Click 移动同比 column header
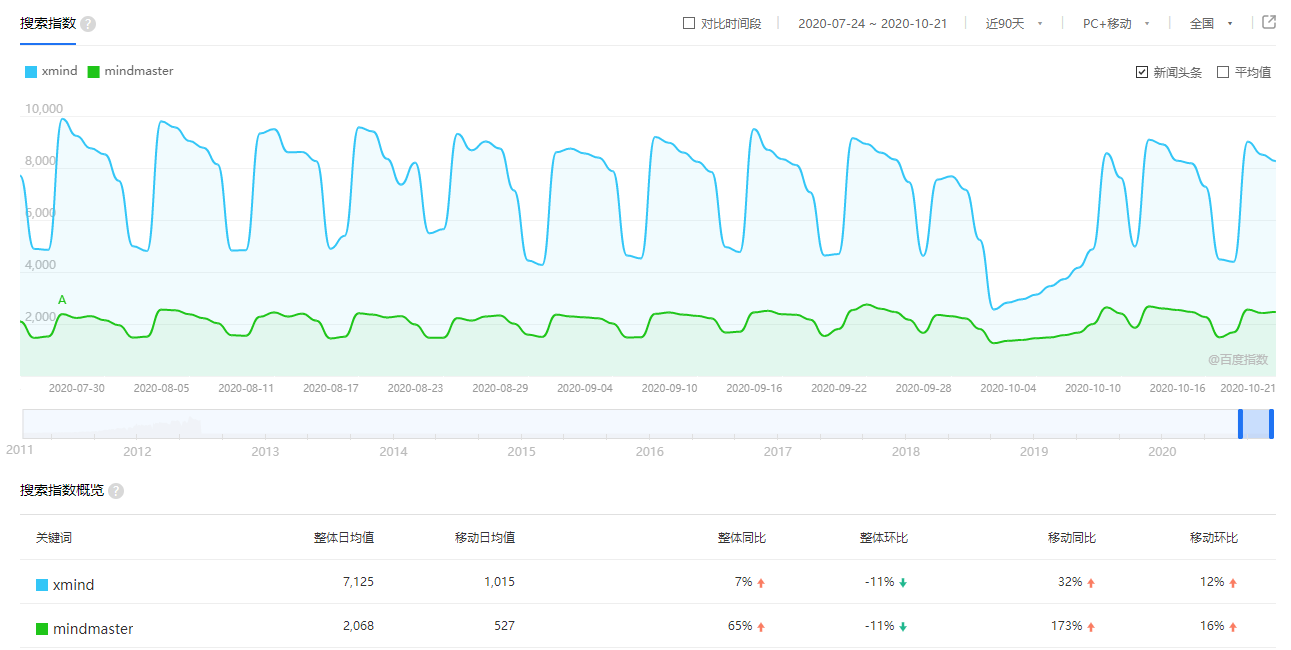The height and width of the screenshot is (650, 1291). pos(1072,538)
